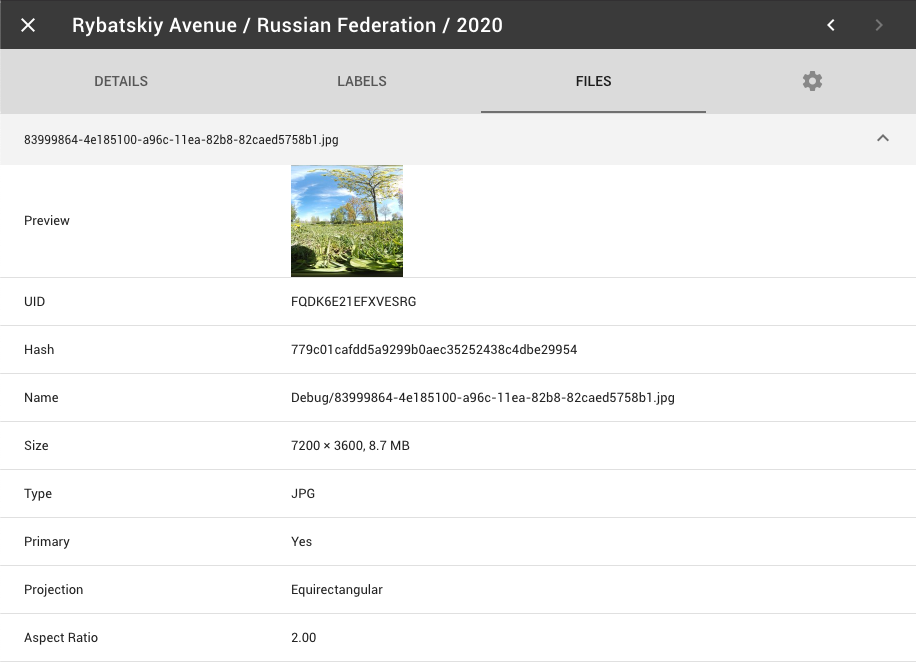Click the Rybatskiy Avenue title text

pyautogui.click(x=286, y=25)
